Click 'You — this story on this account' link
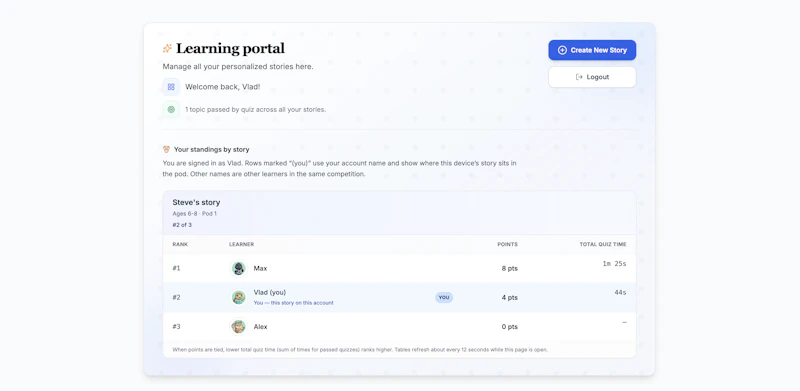This screenshot has height=391, width=800. point(293,303)
